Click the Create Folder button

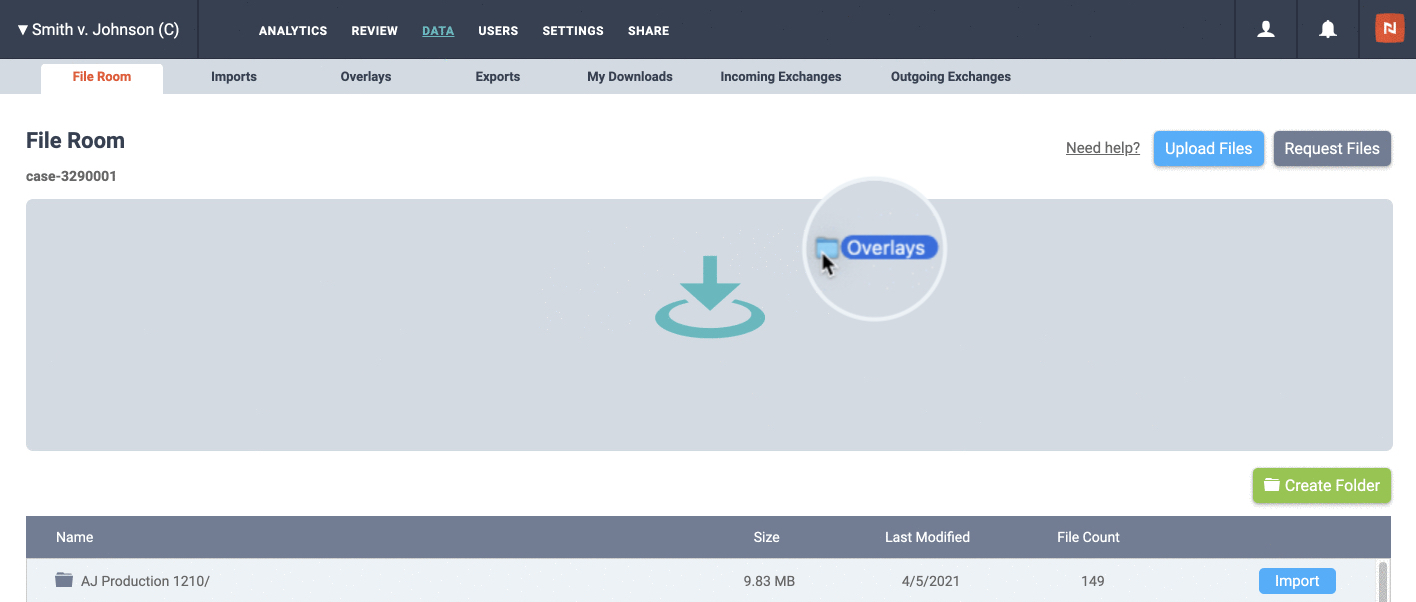pyautogui.click(x=1322, y=485)
